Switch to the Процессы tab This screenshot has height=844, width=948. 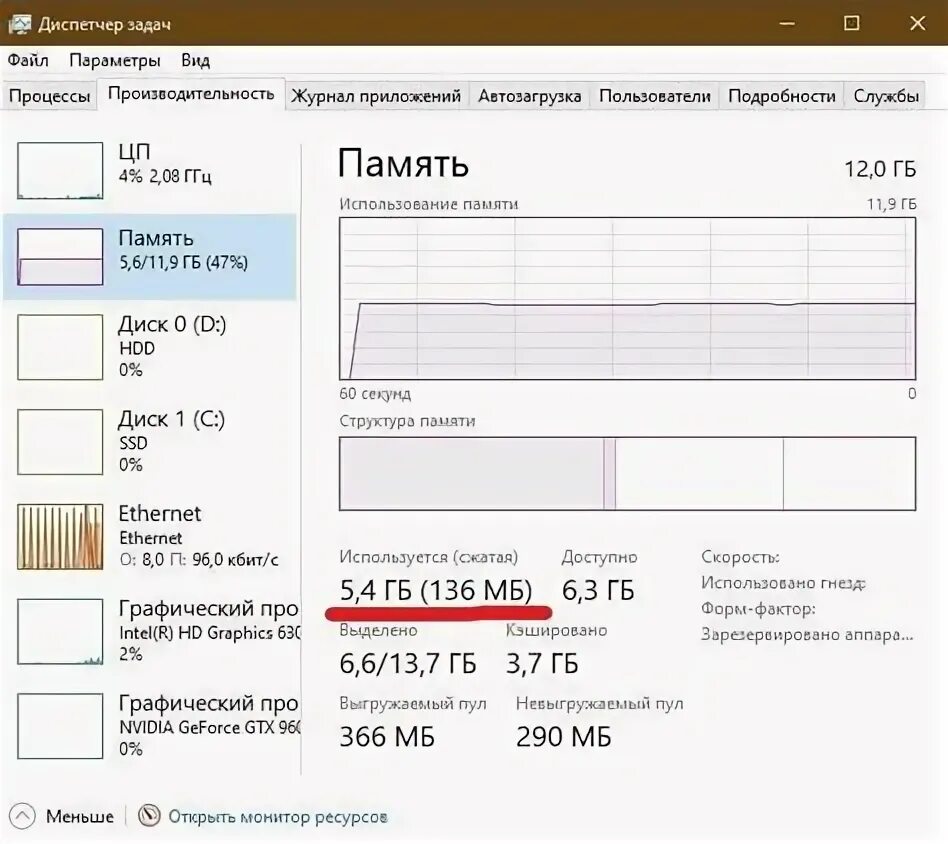50,96
